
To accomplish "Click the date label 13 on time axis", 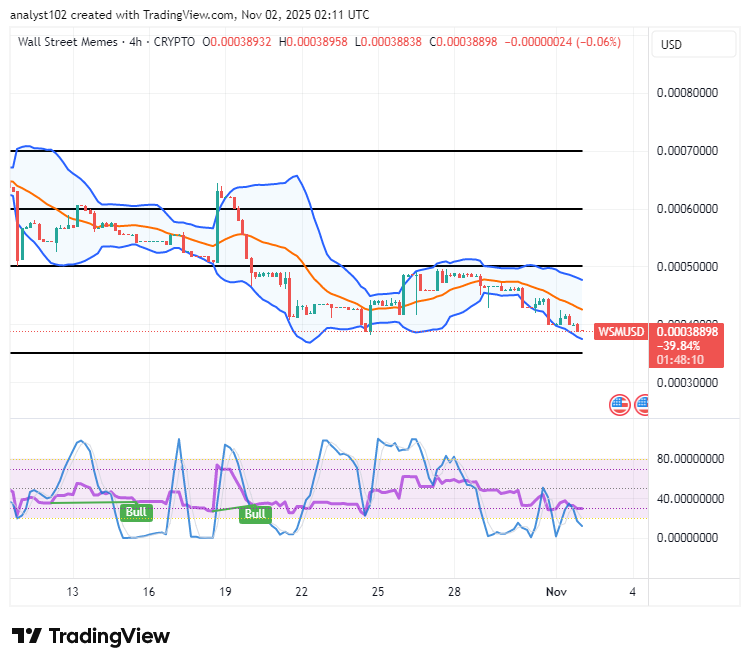I will click(72, 592).
